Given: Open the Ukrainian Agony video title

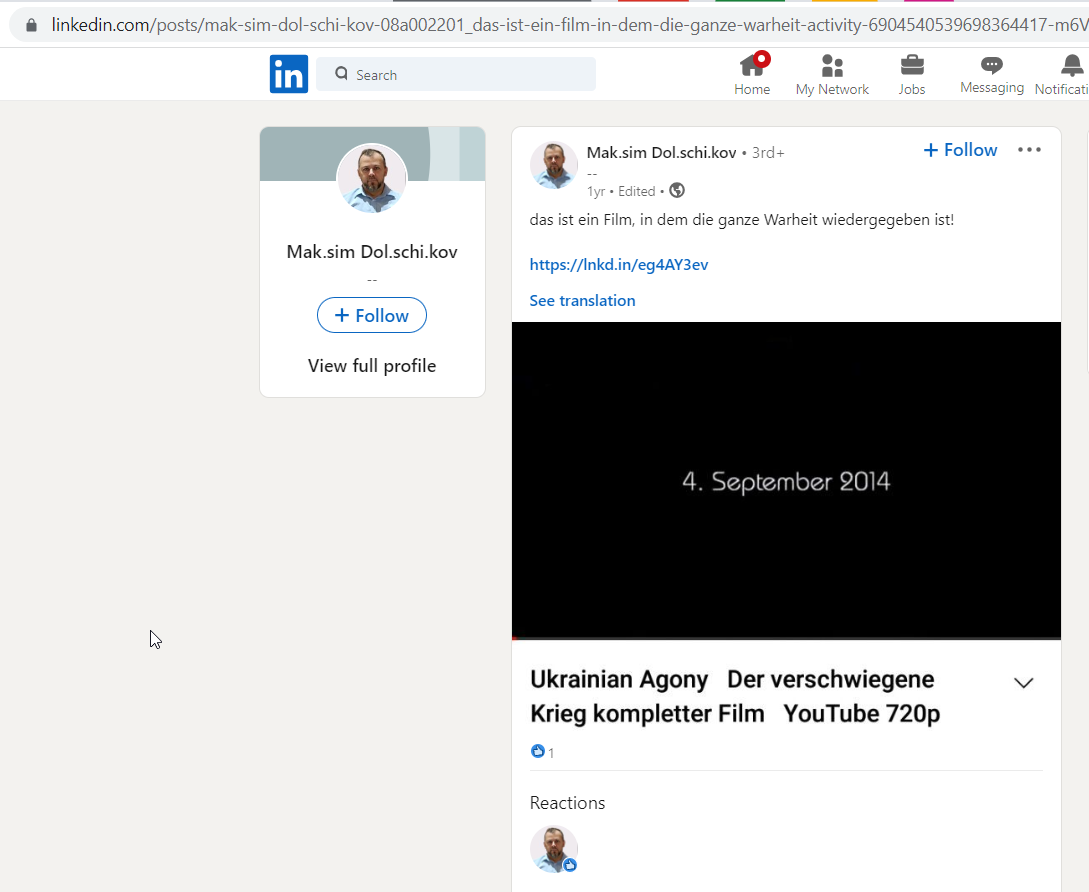Looking at the screenshot, I should click(x=735, y=696).
